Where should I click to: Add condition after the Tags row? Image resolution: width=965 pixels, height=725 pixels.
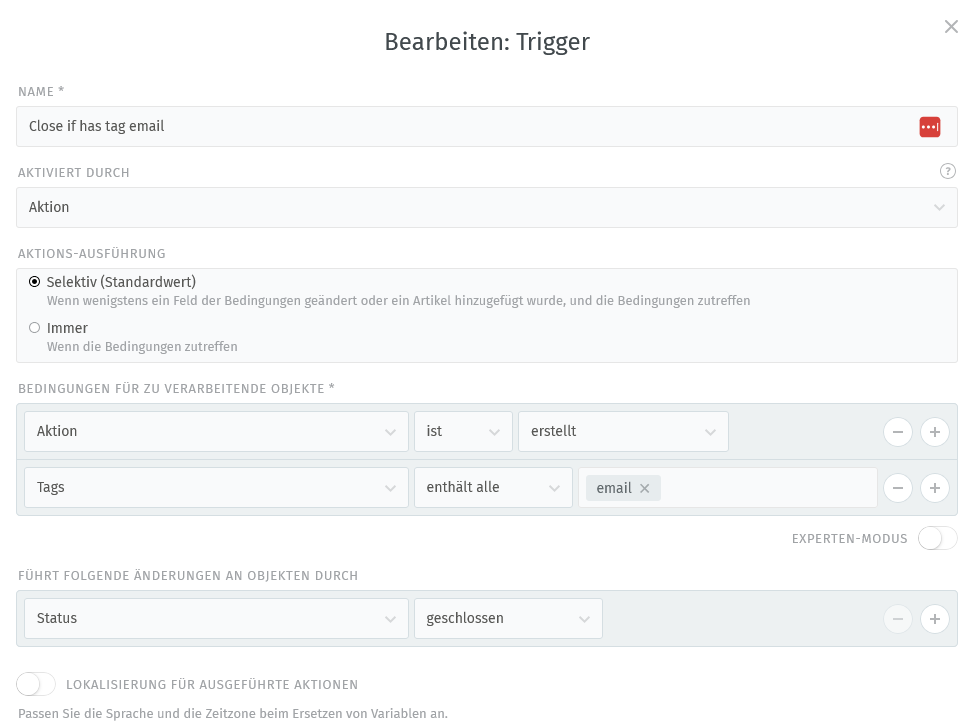coord(934,488)
